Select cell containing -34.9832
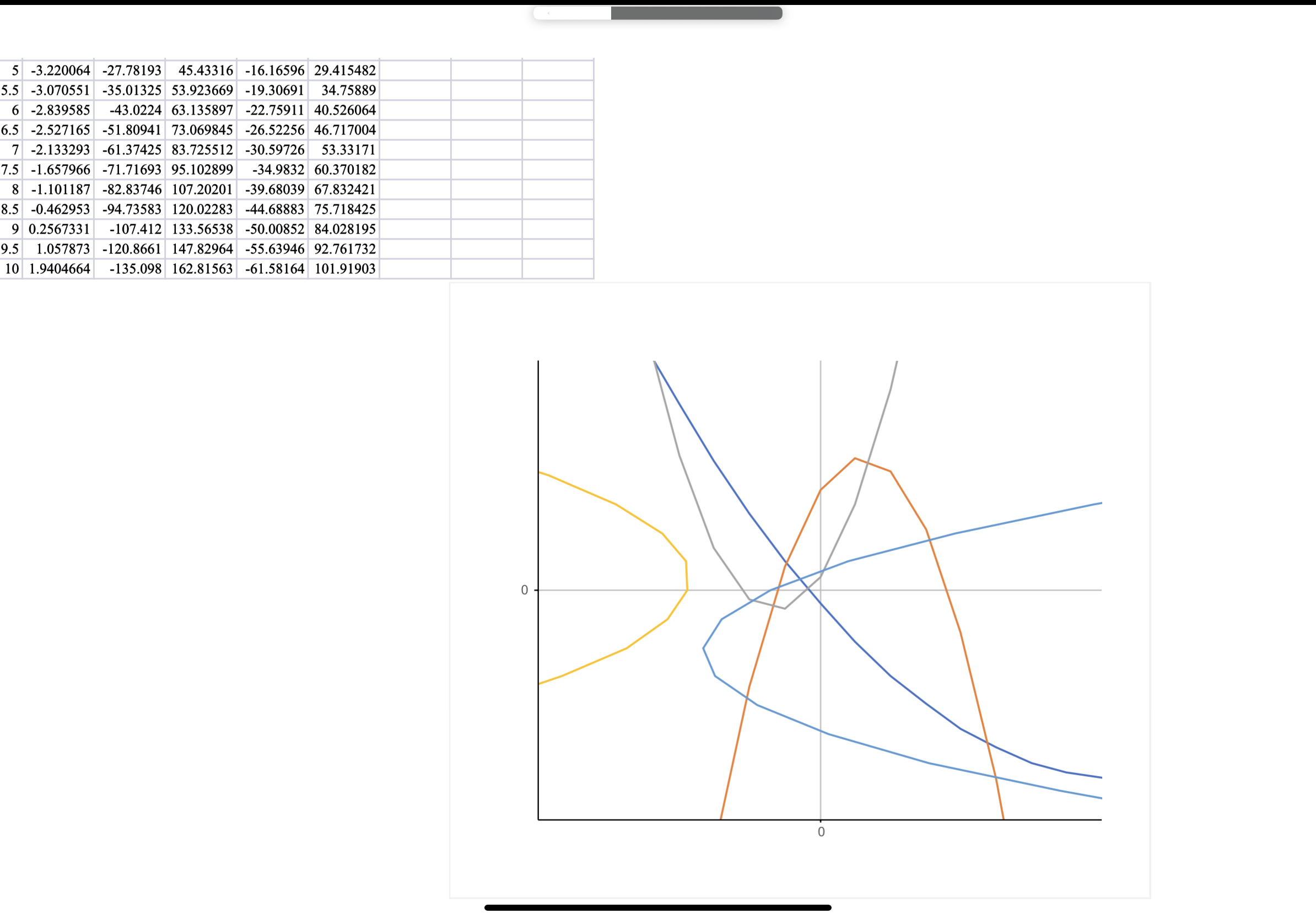The height and width of the screenshot is (919, 1316). 273,170
